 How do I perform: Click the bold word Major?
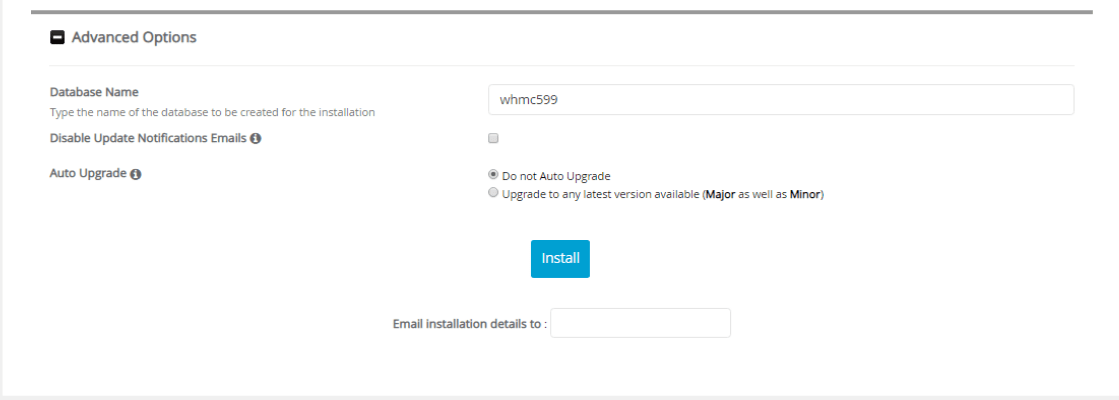click(720, 194)
